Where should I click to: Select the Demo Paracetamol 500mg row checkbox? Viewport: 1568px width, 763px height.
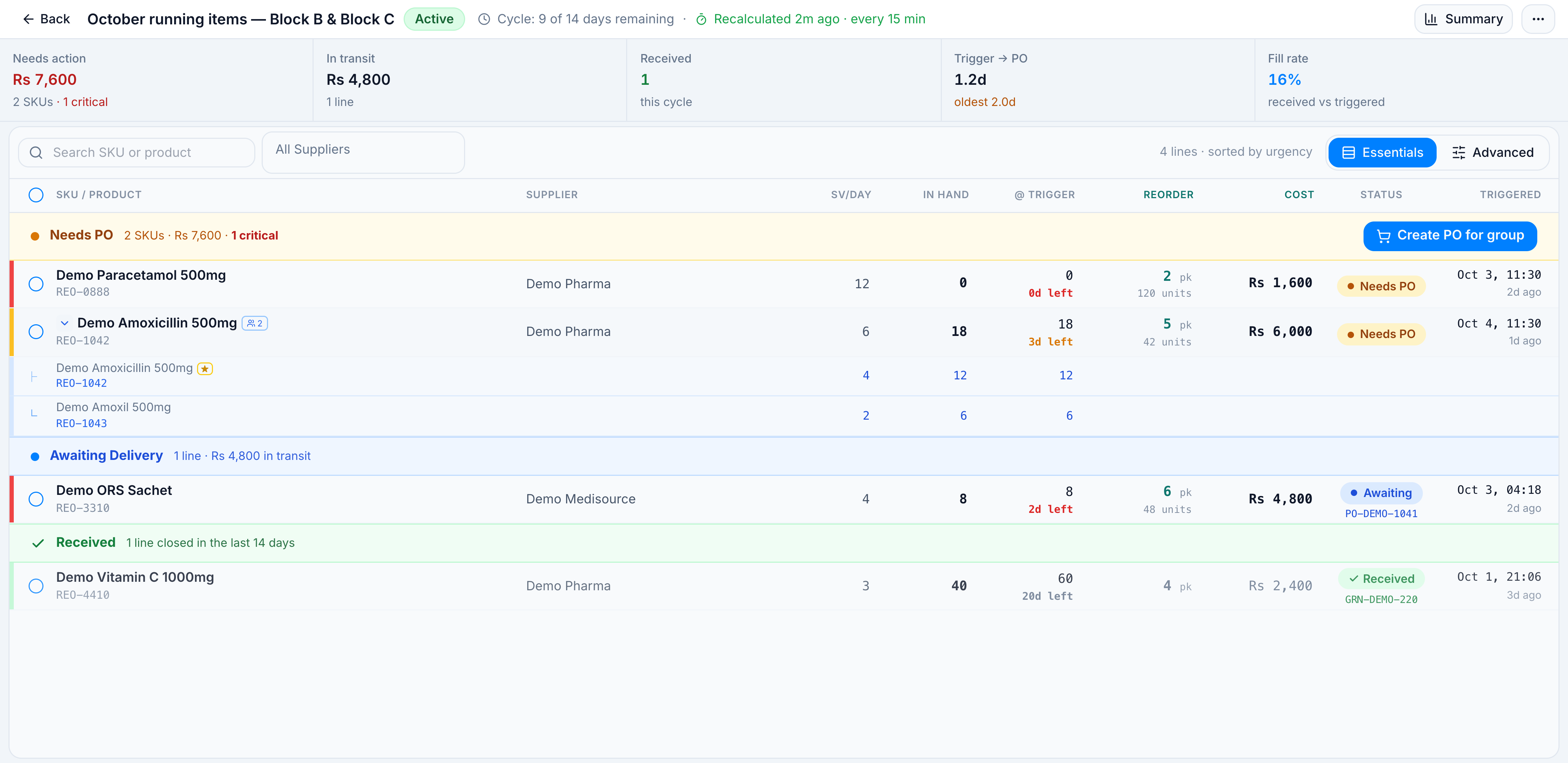click(x=36, y=284)
